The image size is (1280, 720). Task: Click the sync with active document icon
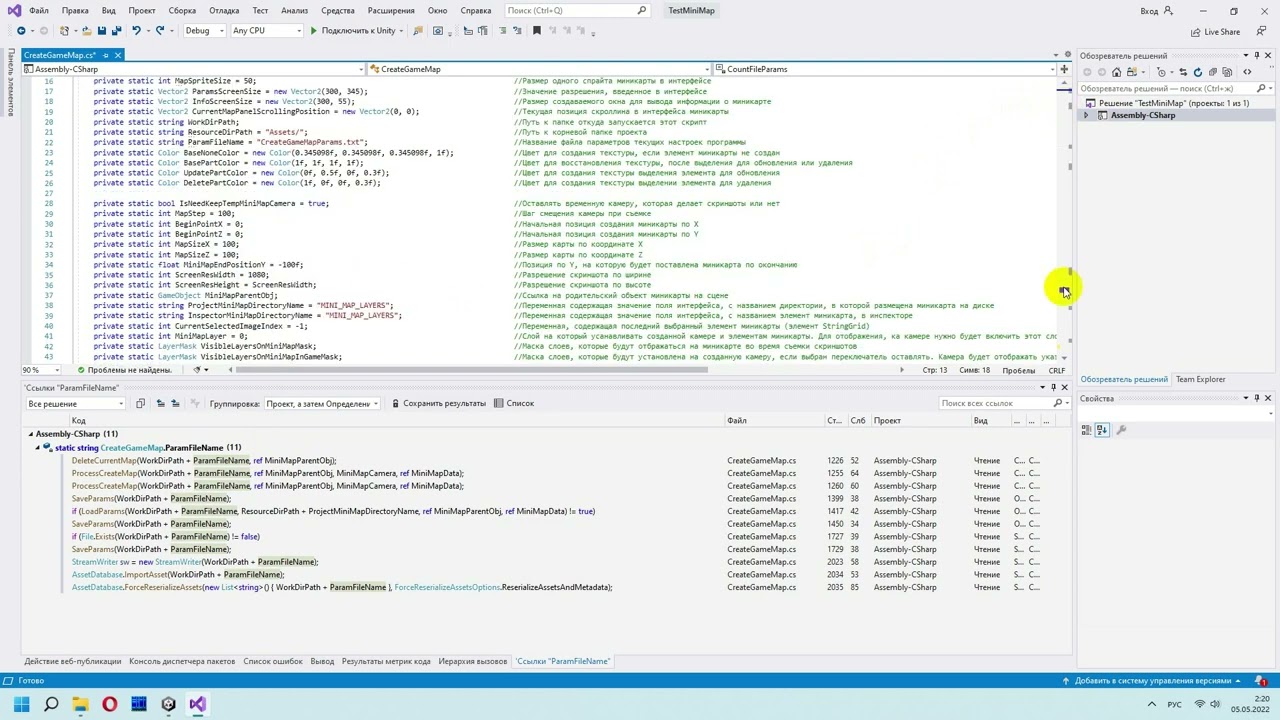coord(1181,72)
